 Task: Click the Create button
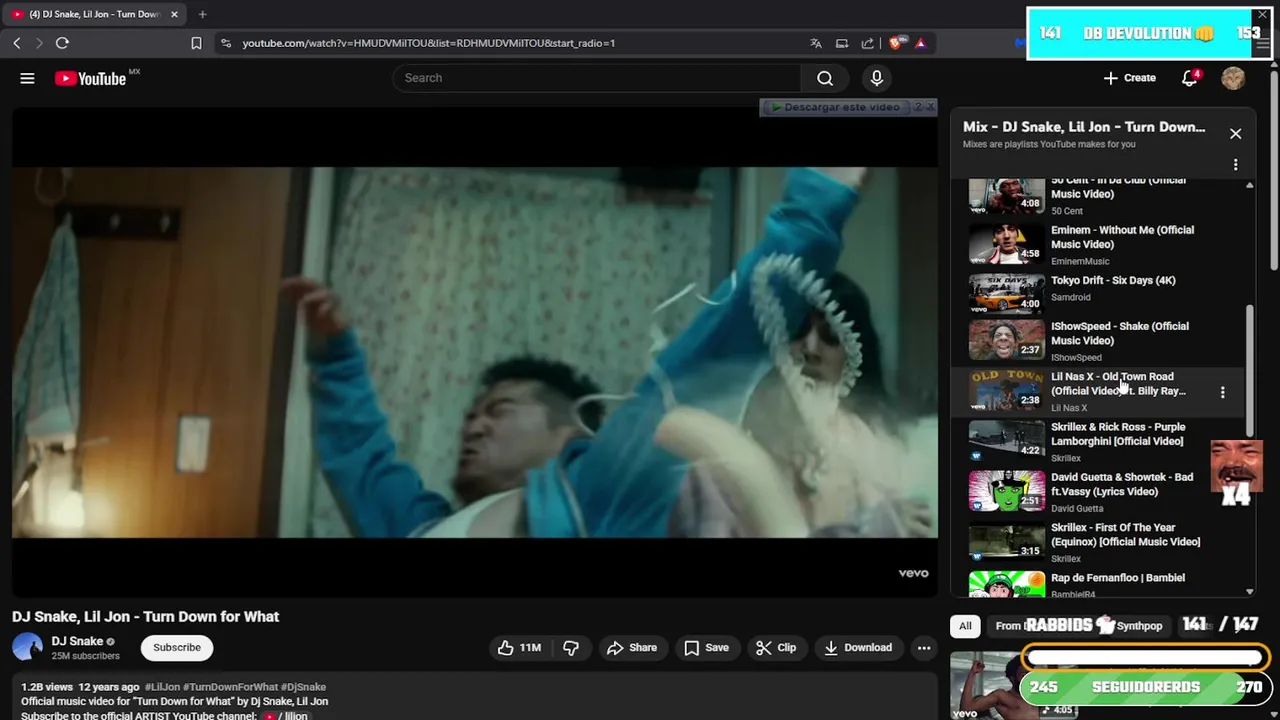click(x=1130, y=78)
